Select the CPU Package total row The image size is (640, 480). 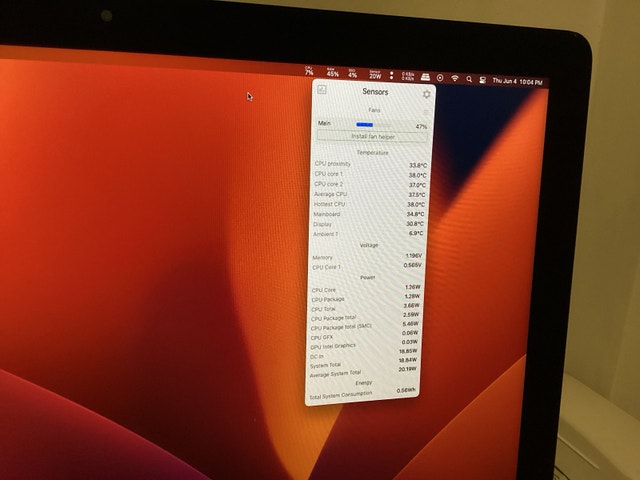(364, 317)
